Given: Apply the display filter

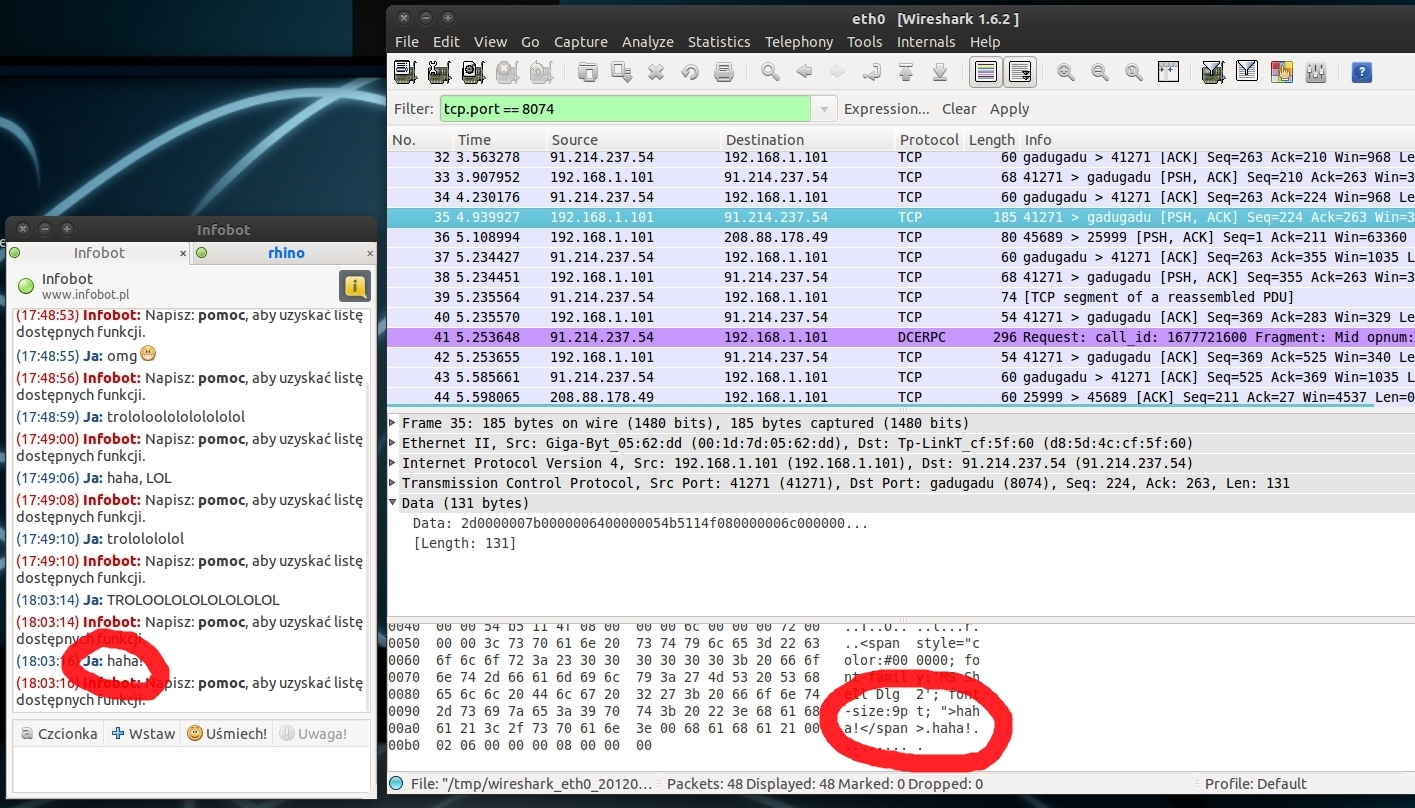Looking at the screenshot, I should (1009, 109).
